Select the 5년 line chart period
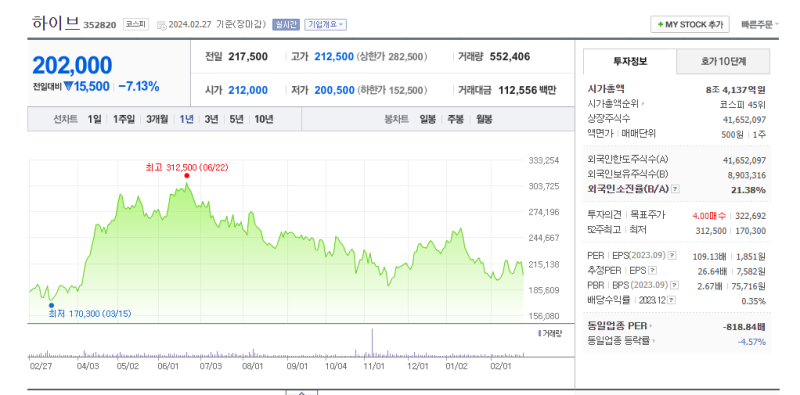Viewport: 800px width, 395px height. coord(236,119)
